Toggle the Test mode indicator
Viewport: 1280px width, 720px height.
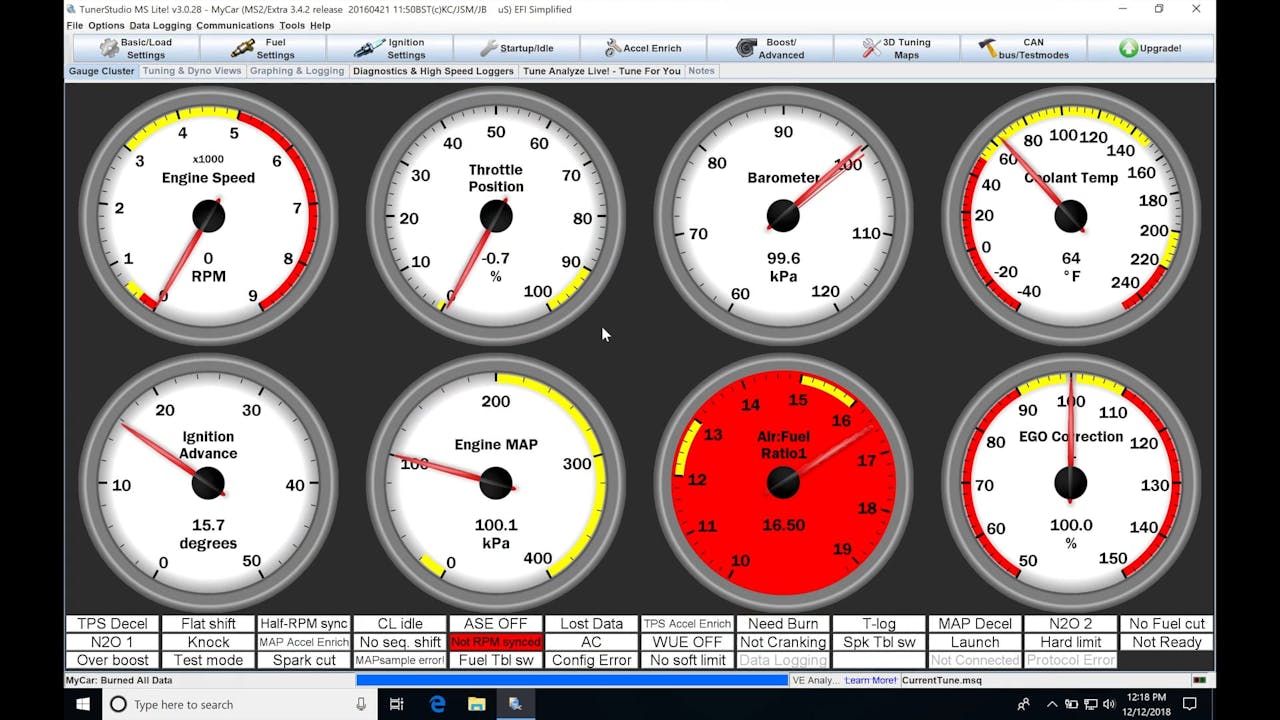point(207,659)
